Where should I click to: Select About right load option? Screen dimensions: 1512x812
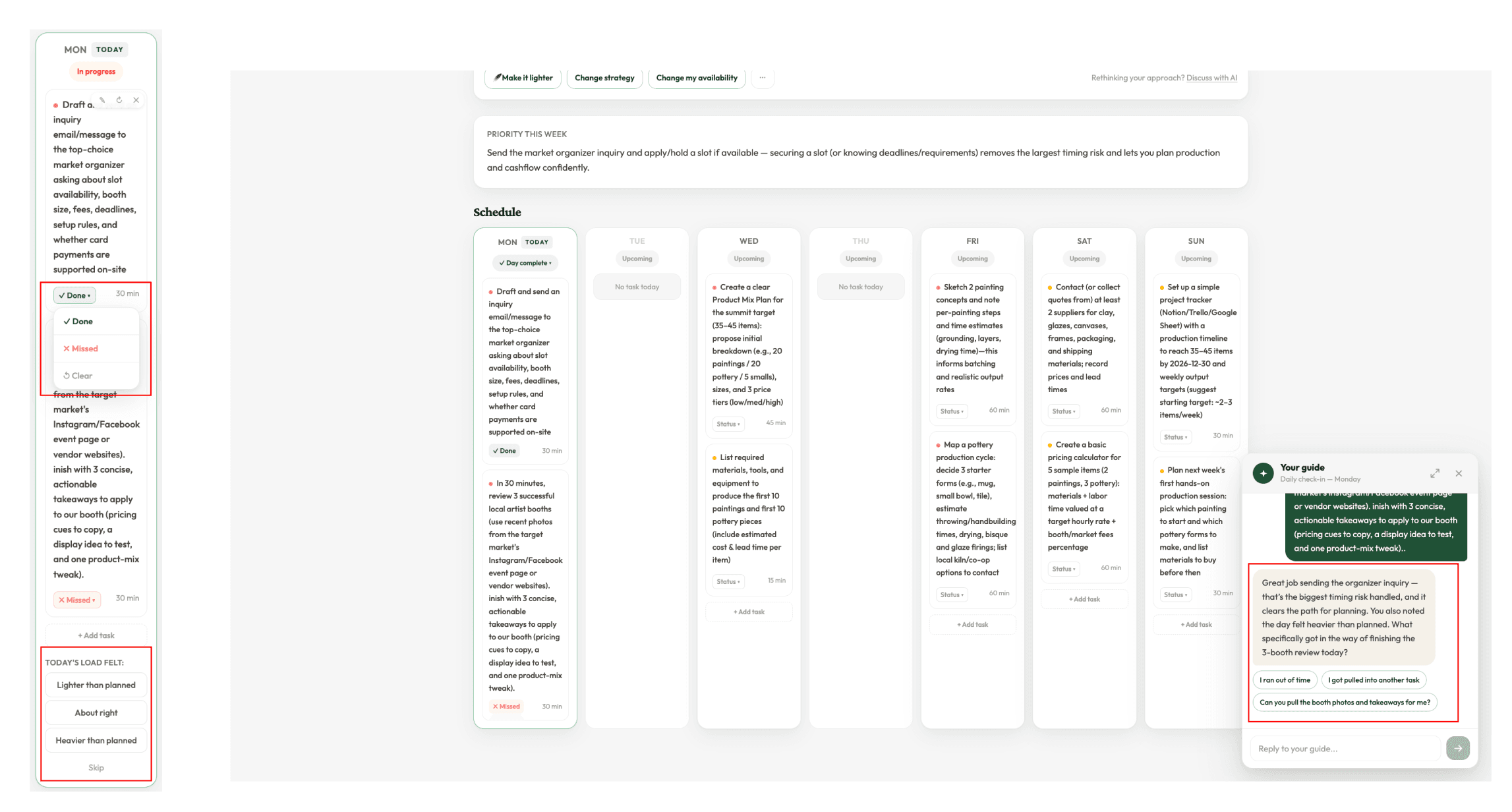(96, 713)
